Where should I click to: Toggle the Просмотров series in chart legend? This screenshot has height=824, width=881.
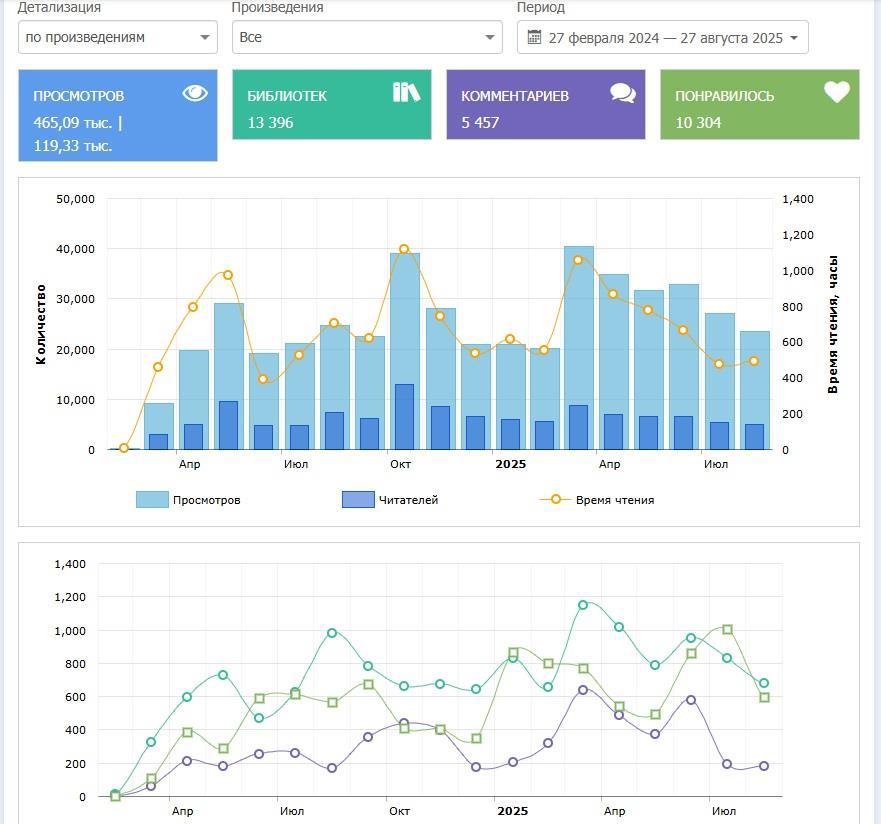206,500
